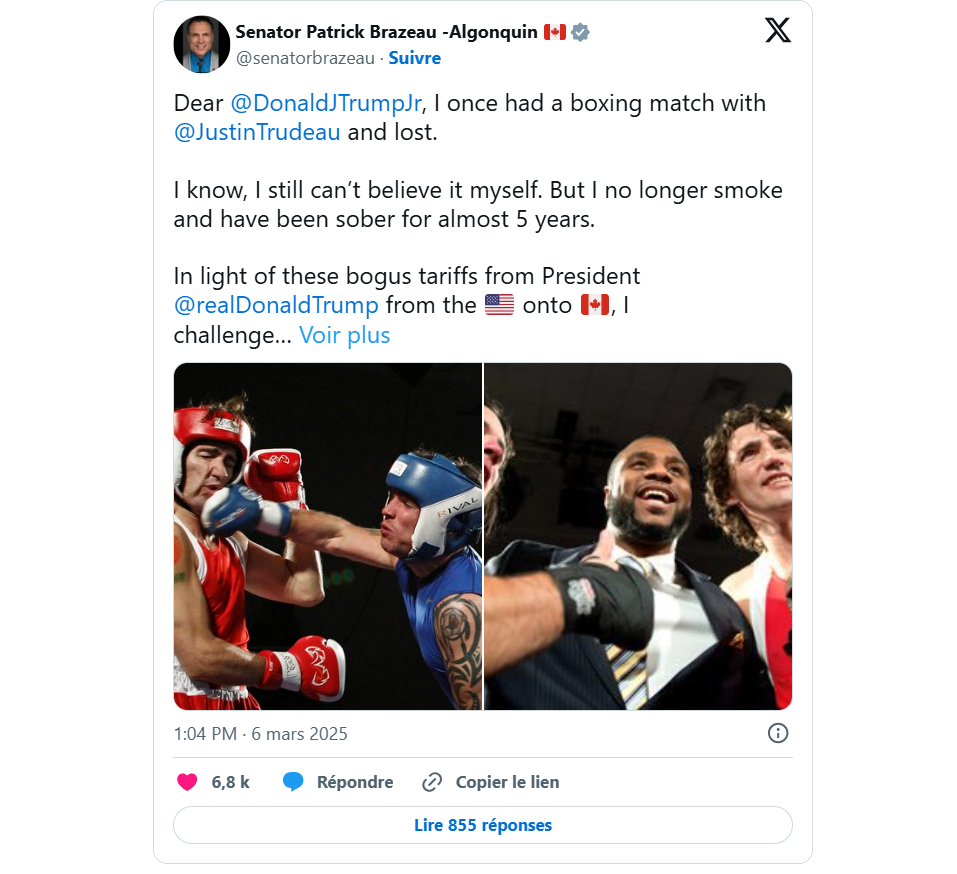Click the 6,8 k like count
Screen dimensions: 957x874
click(228, 782)
